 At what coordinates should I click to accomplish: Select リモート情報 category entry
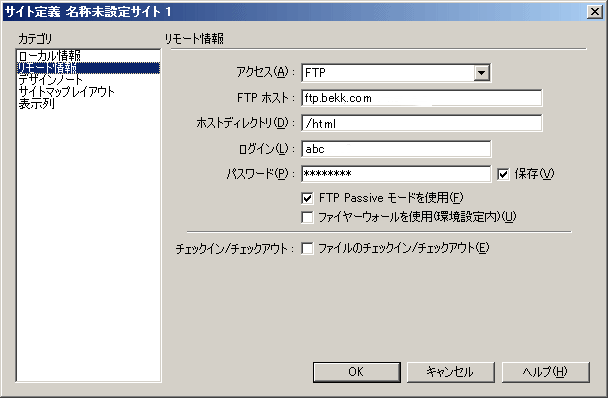(x=88, y=68)
